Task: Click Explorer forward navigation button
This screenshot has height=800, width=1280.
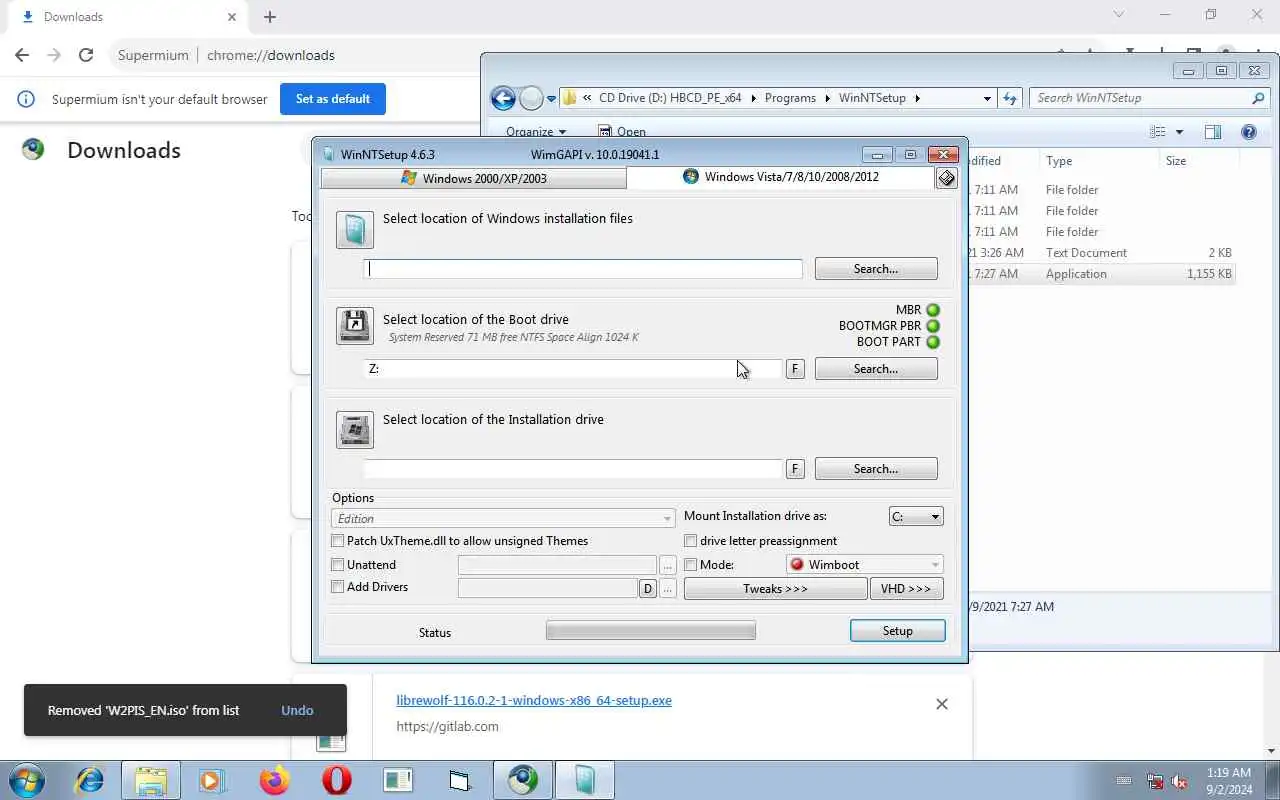Action: [x=531, y=98]
